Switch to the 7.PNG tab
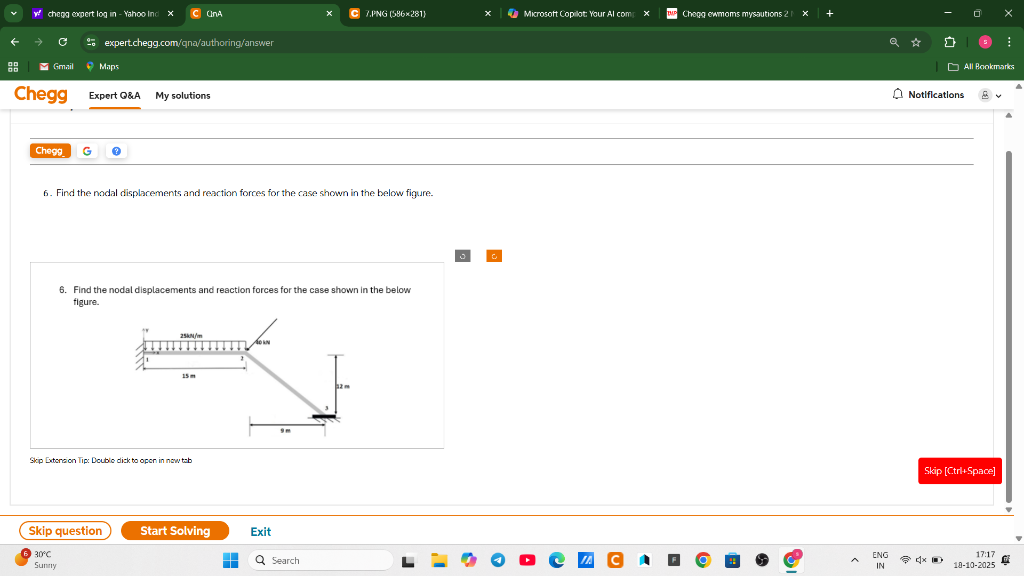 [x=420, y=14]
